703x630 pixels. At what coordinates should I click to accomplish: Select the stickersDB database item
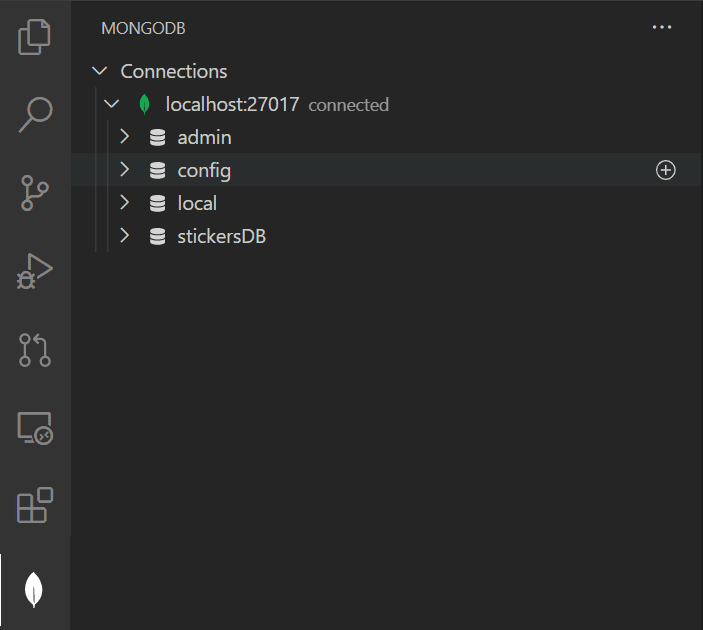tap(221, 237)
